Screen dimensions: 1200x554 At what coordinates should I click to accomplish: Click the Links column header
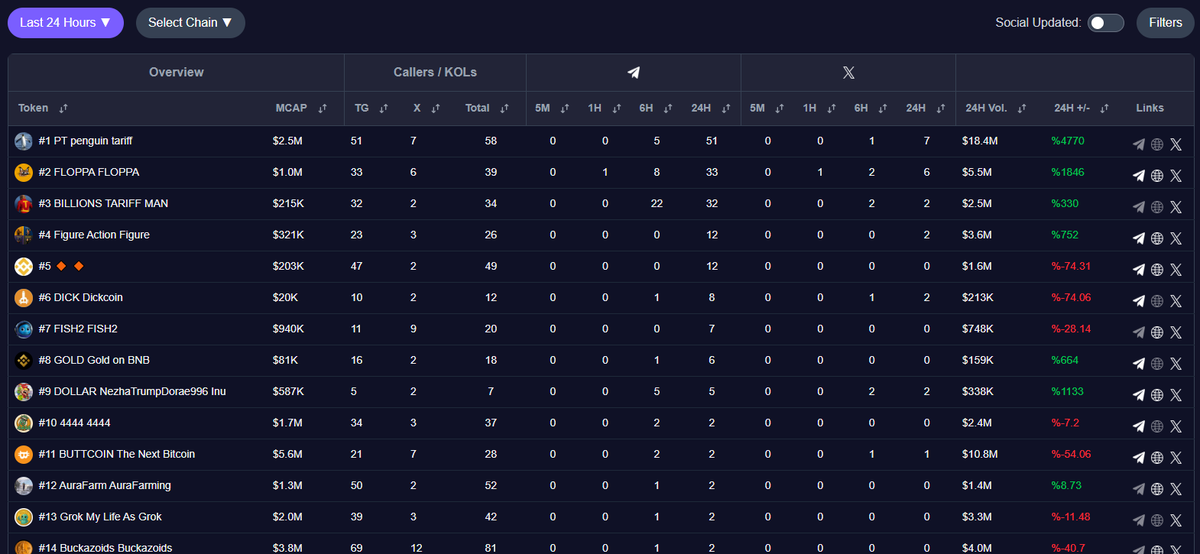click(x=1150, y=108)
